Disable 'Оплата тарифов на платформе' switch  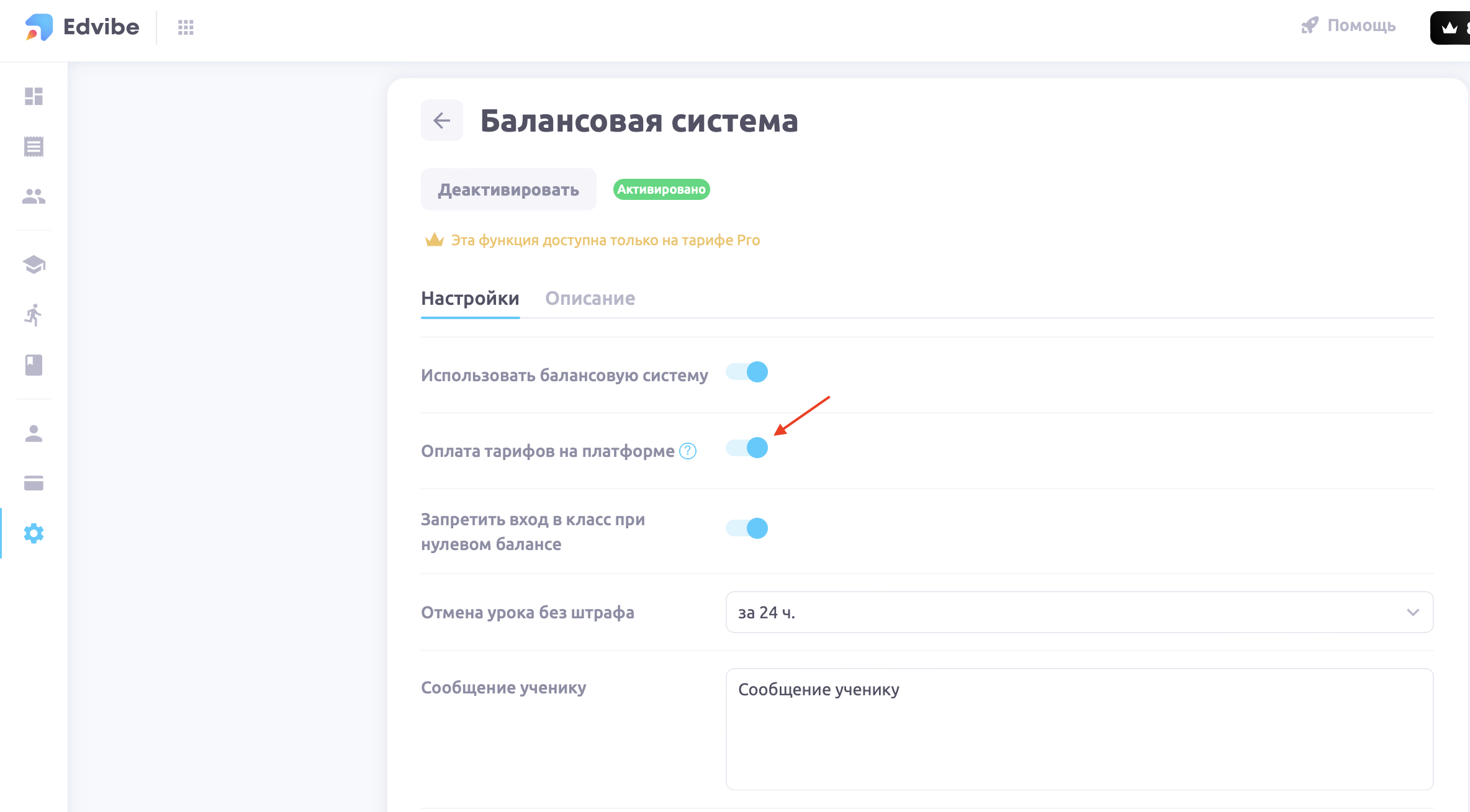(x=747, y=448)
